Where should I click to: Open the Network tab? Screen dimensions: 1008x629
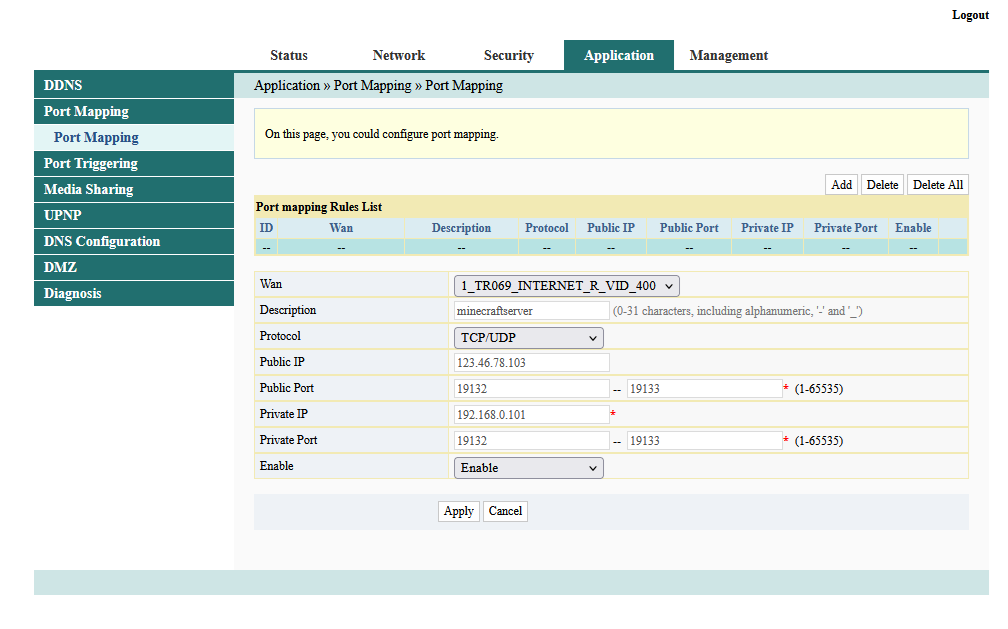coord(398,55)
